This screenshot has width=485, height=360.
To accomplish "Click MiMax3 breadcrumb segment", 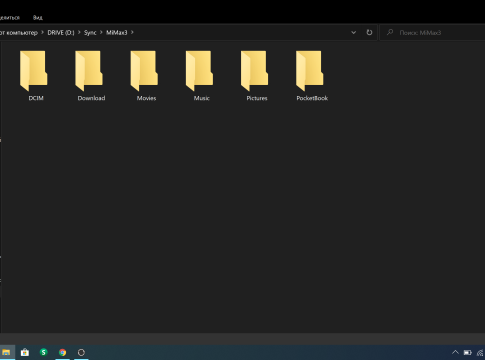I will coord(117,33).
